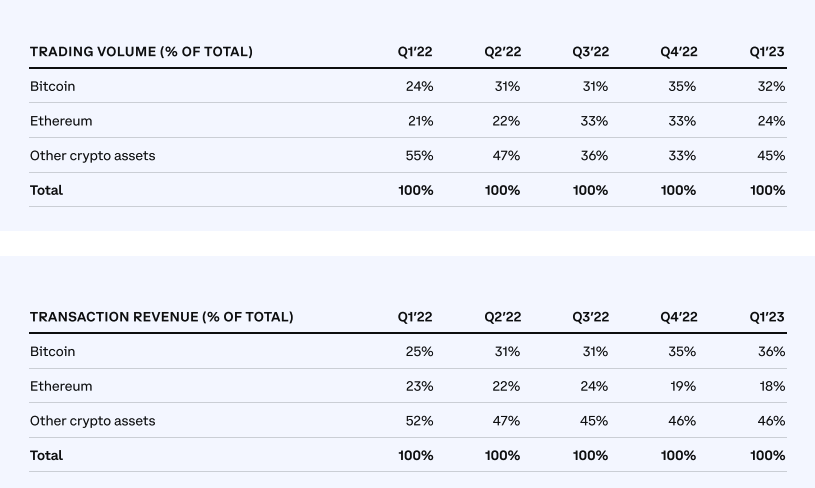Select the Q1'22 column header in Trading Volume table

[415, 52]
